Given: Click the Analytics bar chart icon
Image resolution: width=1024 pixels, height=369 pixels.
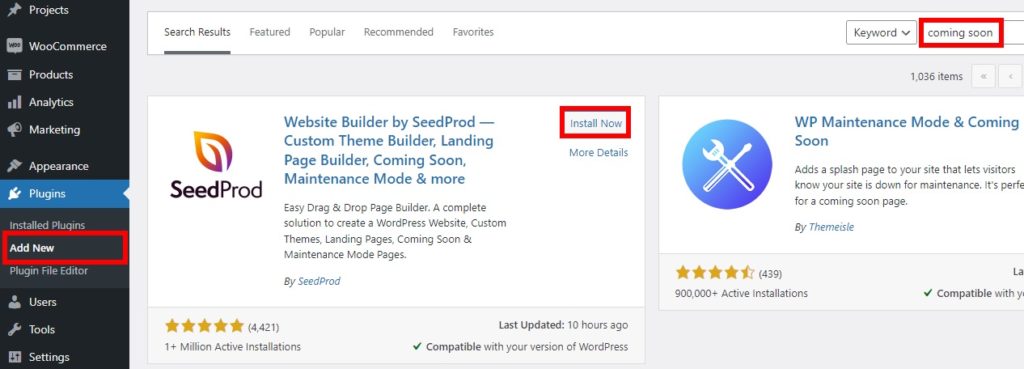Looking at the screenshot, I should 14,103.
